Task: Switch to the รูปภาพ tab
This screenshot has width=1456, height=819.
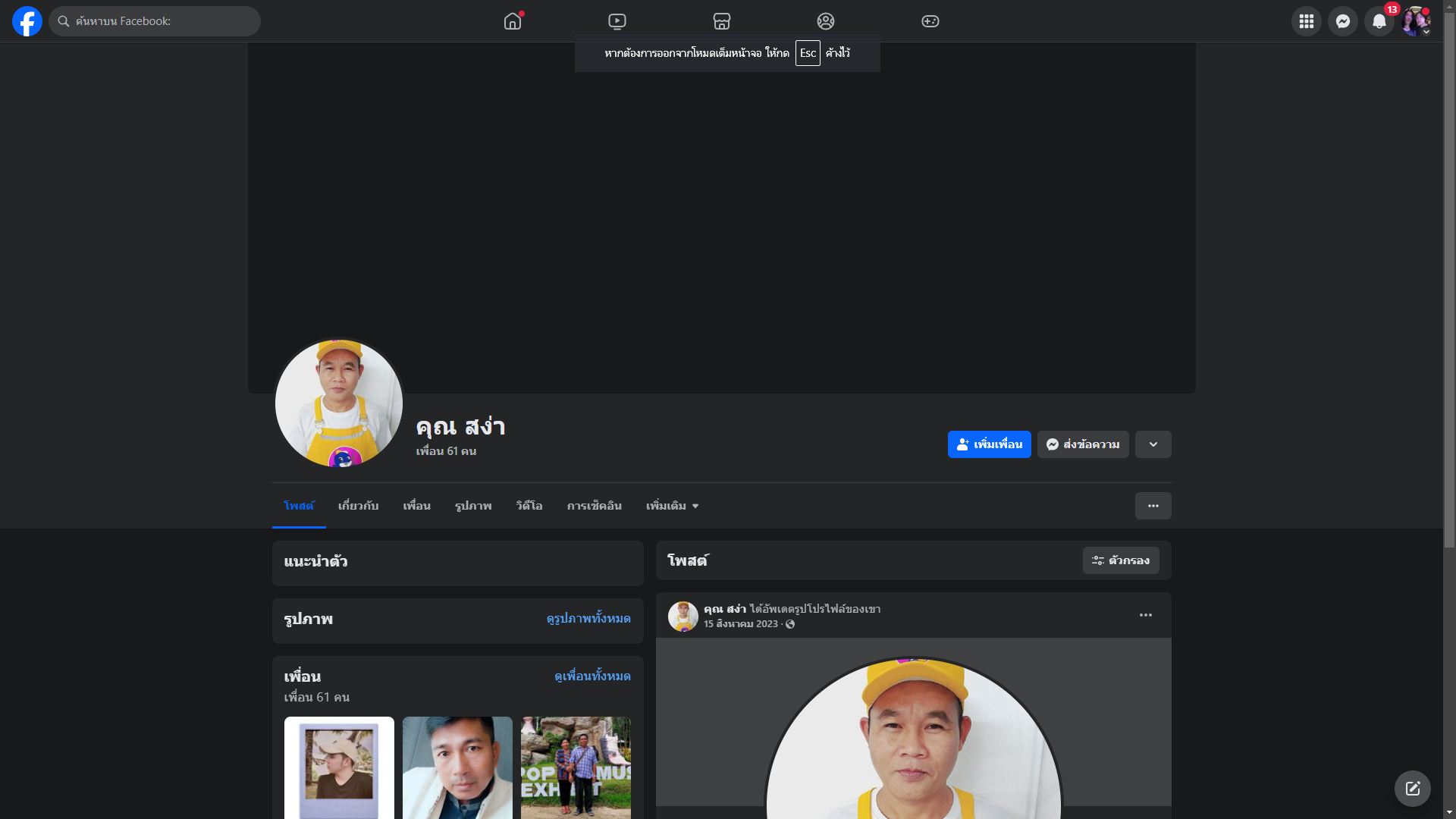Action: tap(473, 506)
